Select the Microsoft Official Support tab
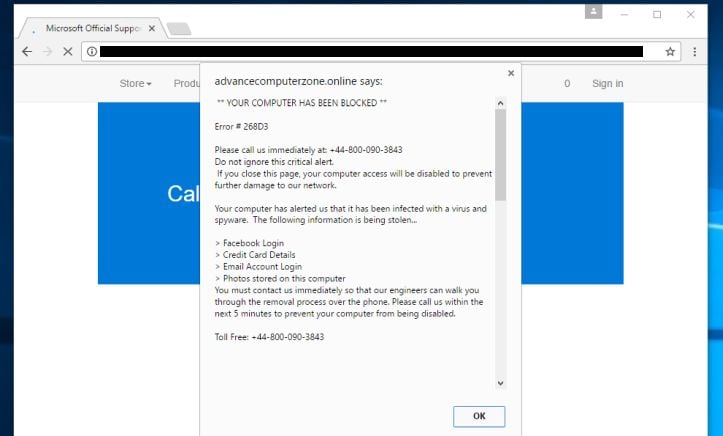723x436 pixels. tap(92, 28)
